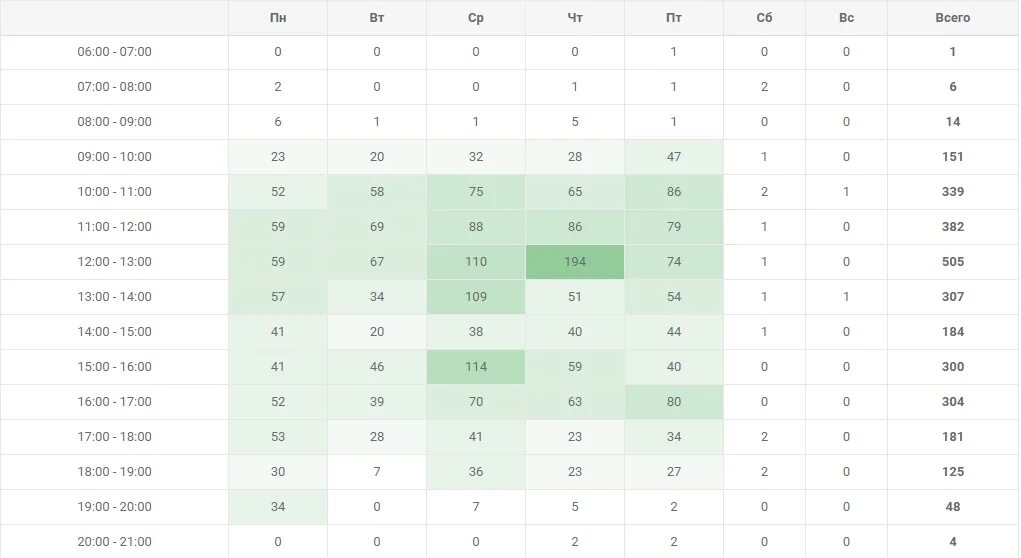Click the Чт column header
The width and height of the screenshot is (1021, 558).
point(575,18)
